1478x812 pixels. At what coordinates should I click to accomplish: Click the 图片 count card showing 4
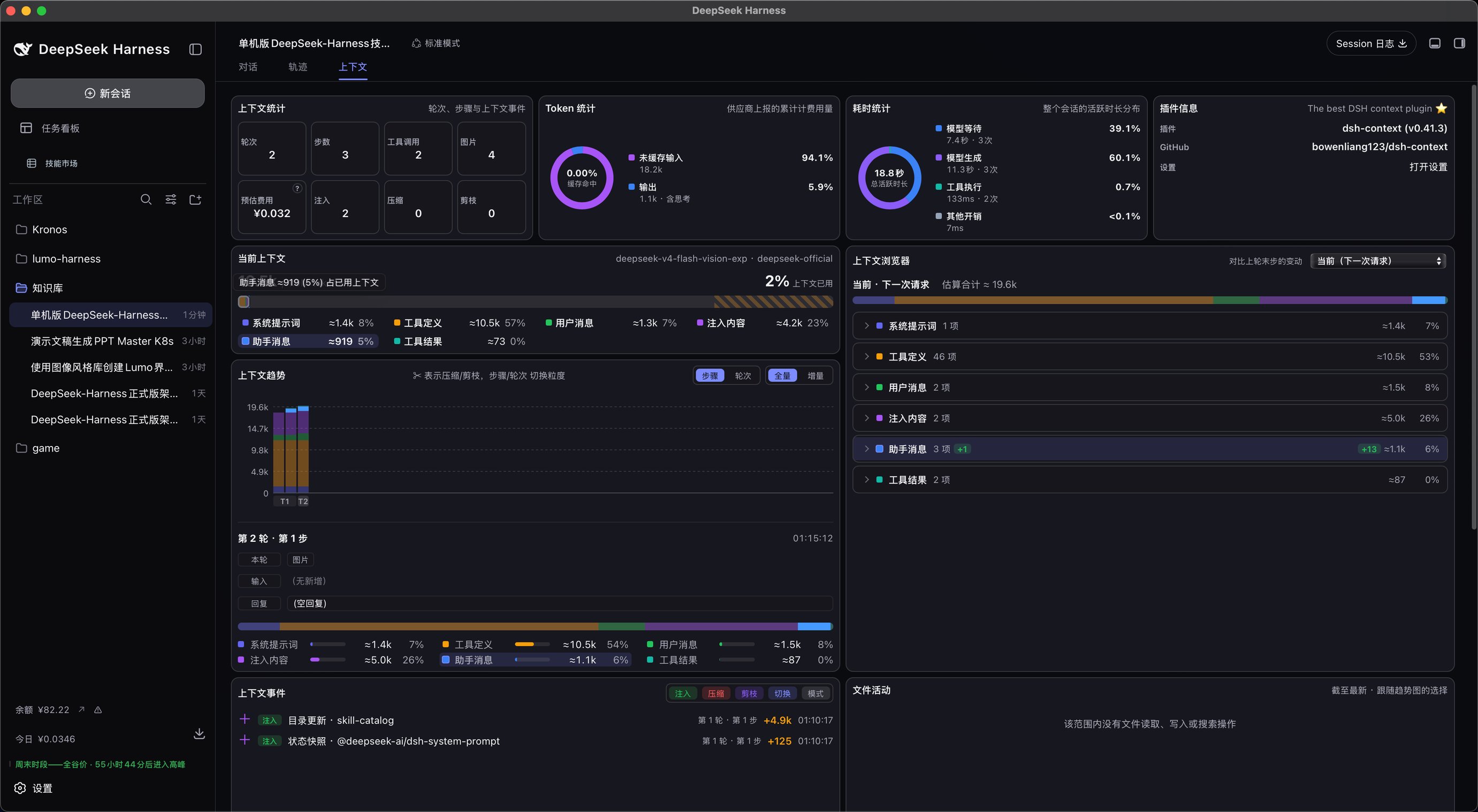click(491, 149)
